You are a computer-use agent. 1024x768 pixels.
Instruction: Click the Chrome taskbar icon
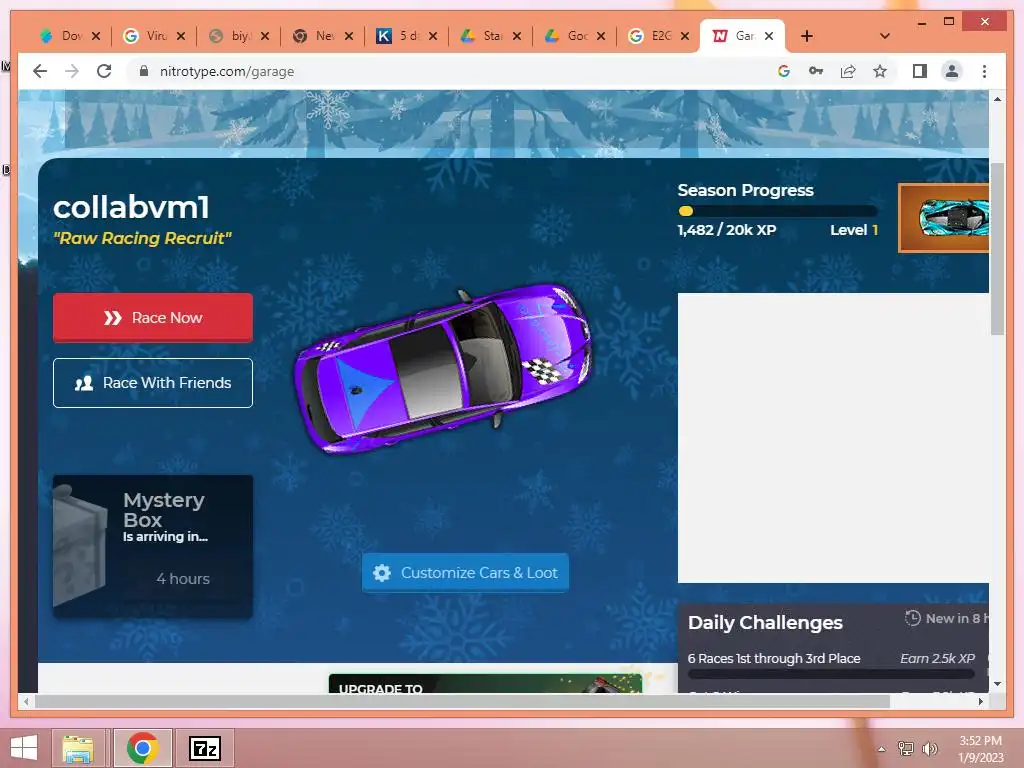pos(142,748)
